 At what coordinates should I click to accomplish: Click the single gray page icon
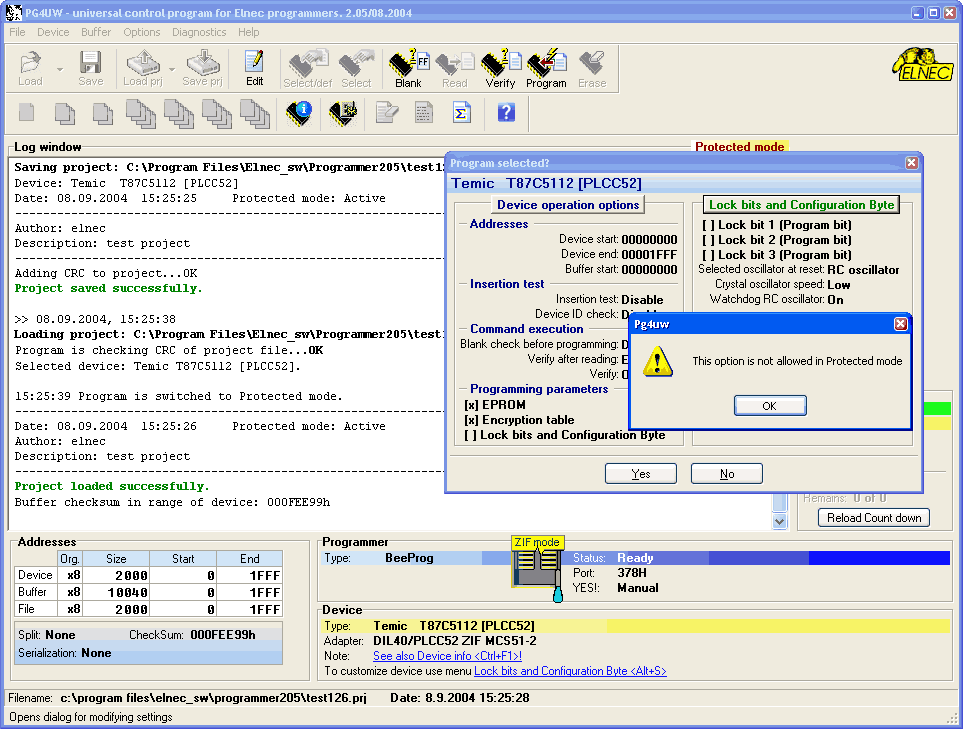tap(26, 113)
